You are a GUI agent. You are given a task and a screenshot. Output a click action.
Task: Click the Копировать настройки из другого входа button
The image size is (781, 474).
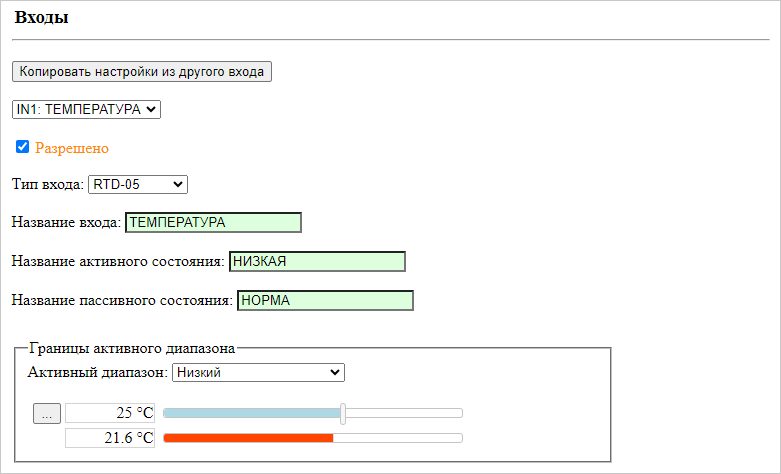tap(141, 72)
